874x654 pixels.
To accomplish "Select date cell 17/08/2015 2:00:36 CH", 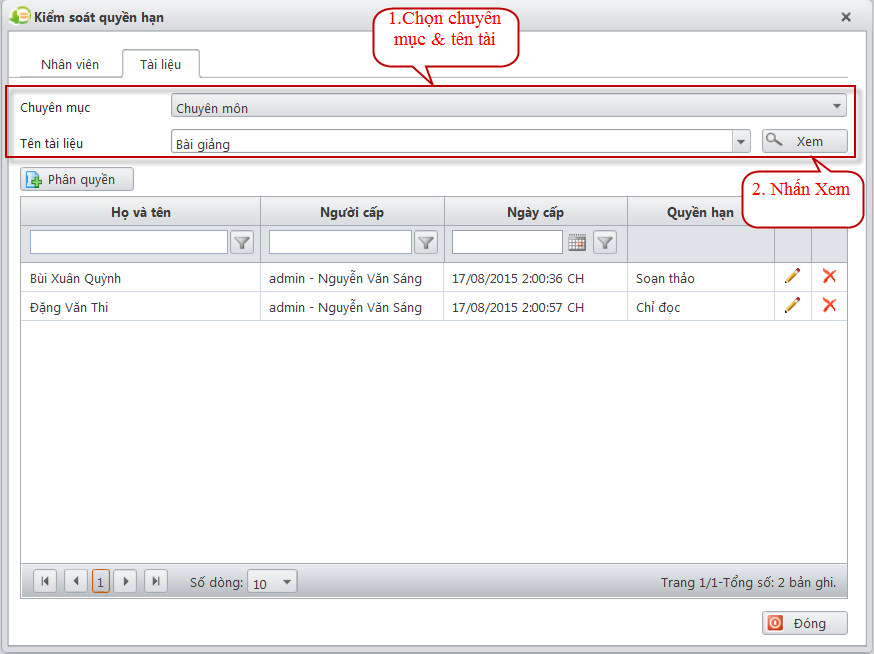I will coord(536,278).
